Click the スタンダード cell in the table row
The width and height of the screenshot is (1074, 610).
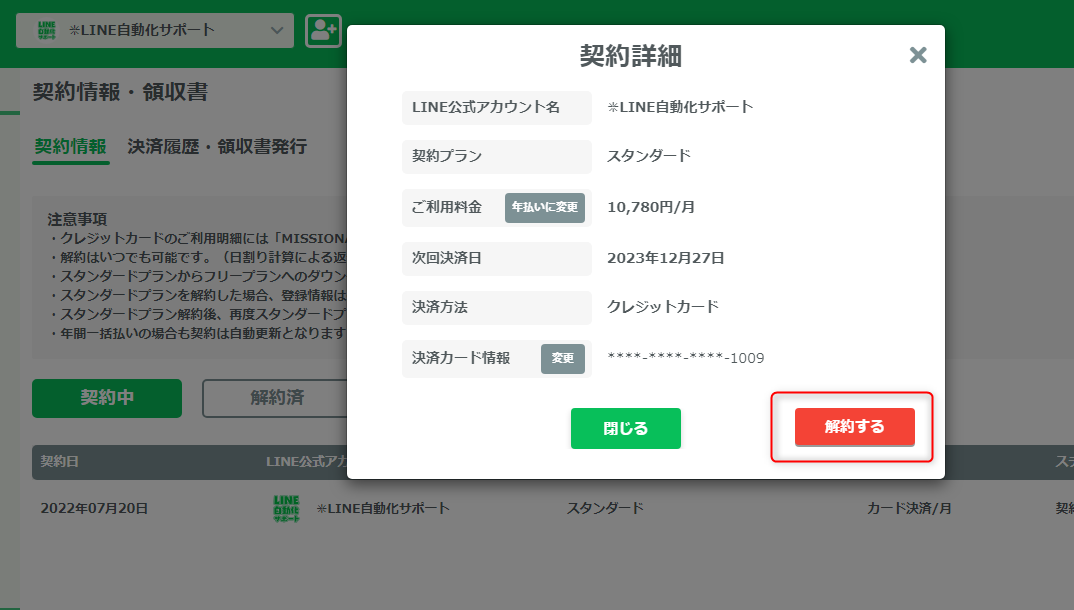click(605, 509)
